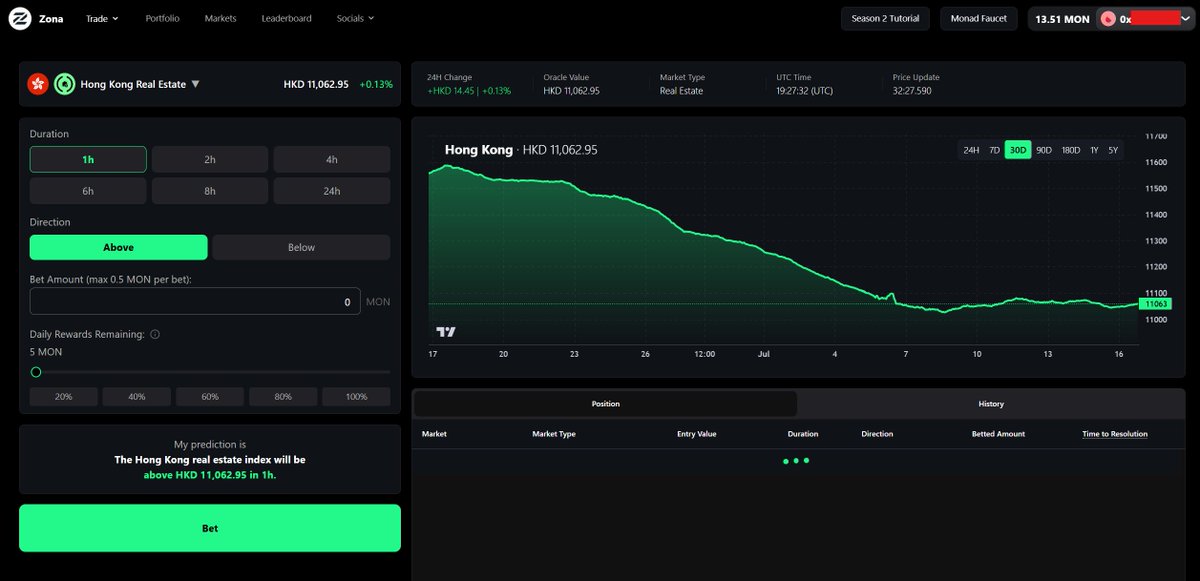The height and width of the screenshot is (581, 1200).
Task: Choose the Below direction
Action: point(301,247)
